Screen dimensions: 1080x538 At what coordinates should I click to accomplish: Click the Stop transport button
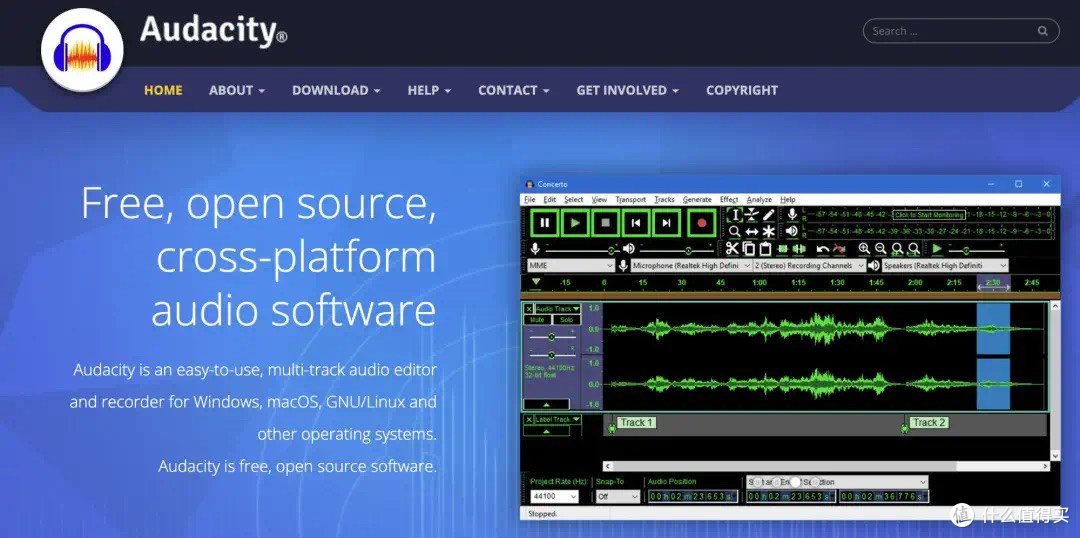(x=606, y=223)
